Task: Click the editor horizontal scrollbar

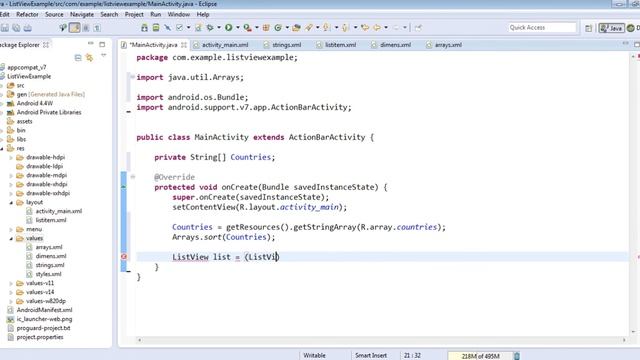Action: tap(381, 340)
